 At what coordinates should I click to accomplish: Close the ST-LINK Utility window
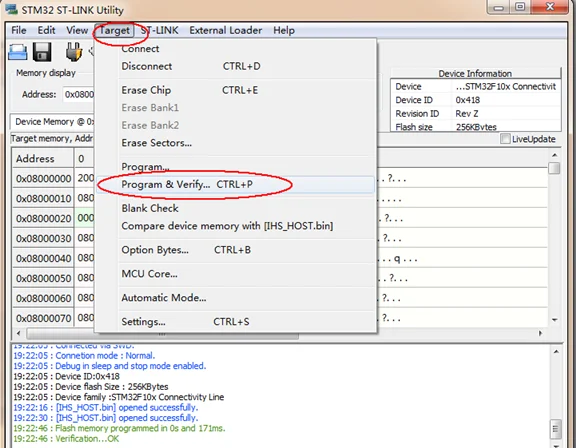550,7
